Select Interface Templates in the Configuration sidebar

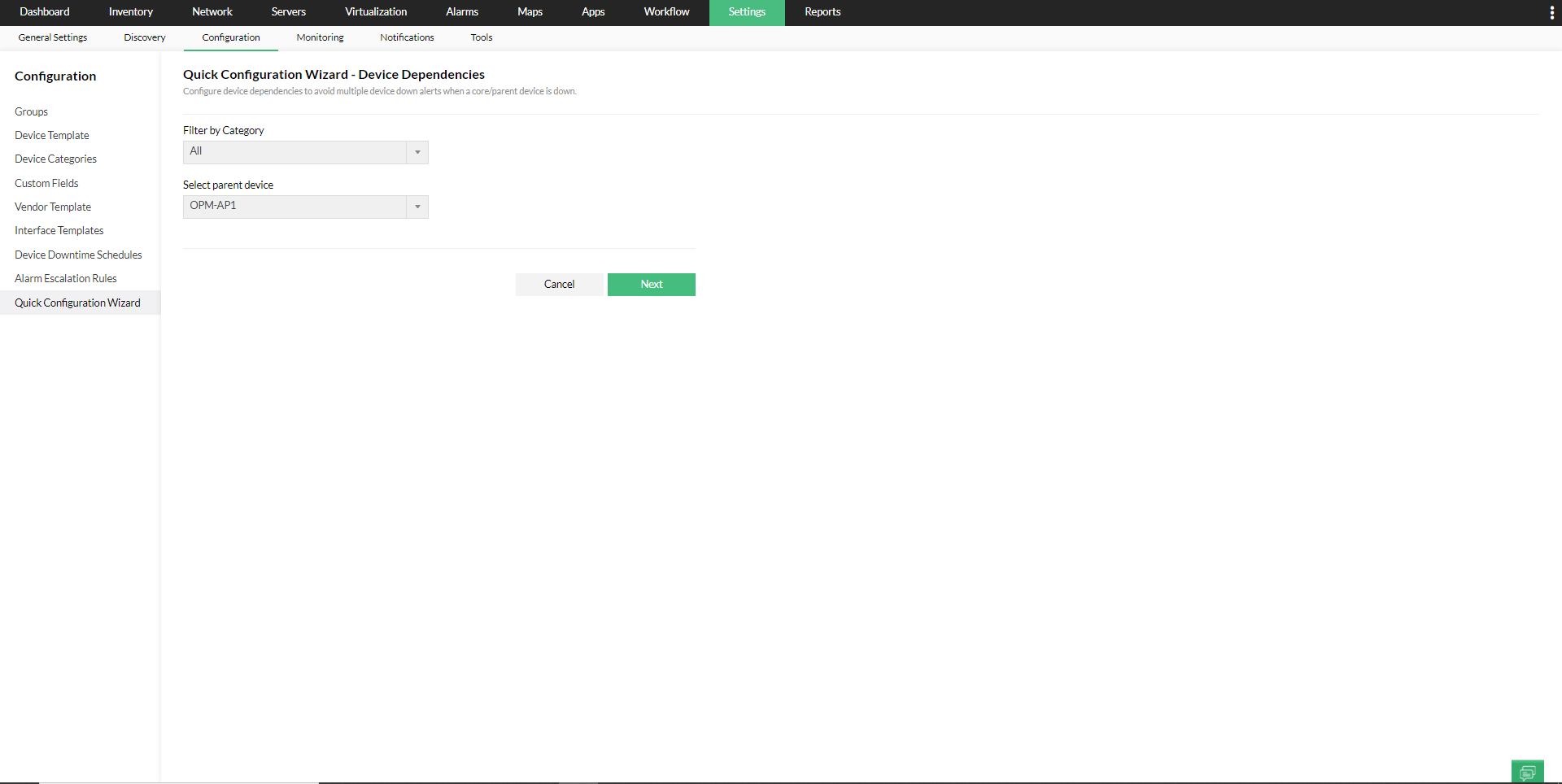point(59,230)
